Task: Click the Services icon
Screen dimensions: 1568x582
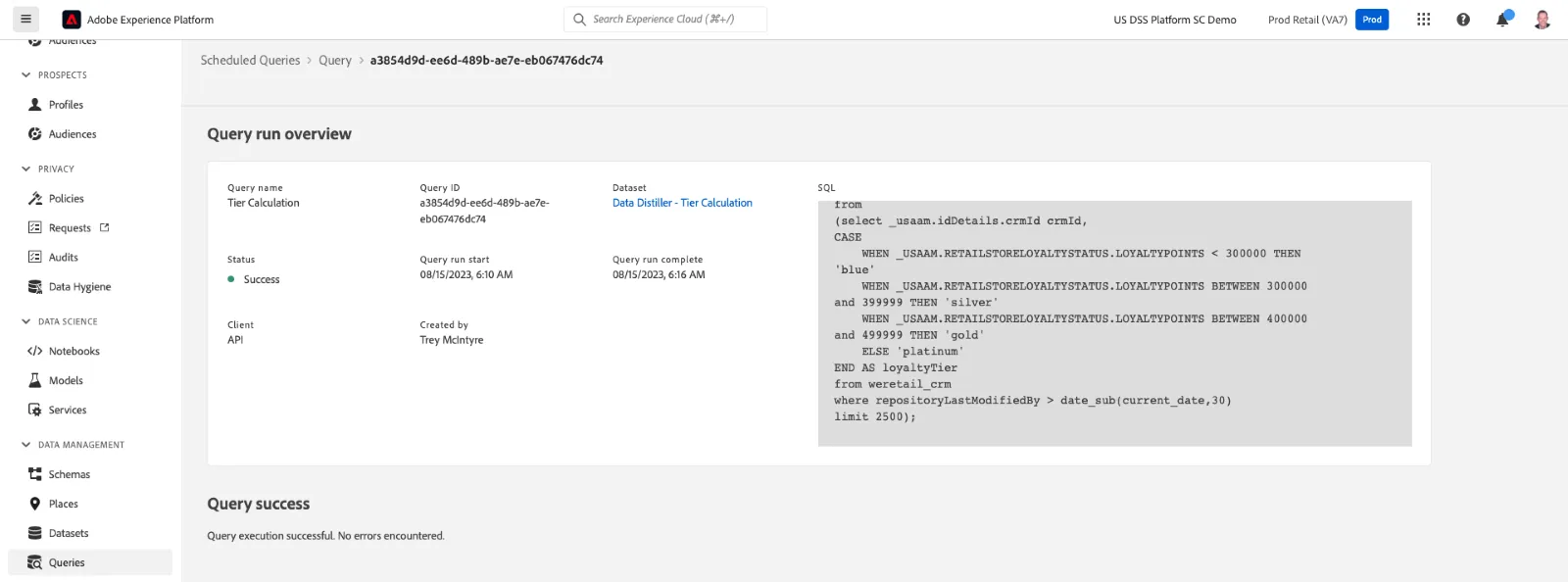Action: click(x=35, y=411)
